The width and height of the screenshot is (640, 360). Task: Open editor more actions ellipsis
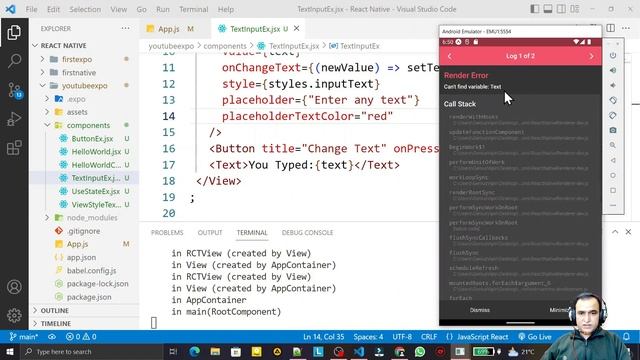pos(626,28)
